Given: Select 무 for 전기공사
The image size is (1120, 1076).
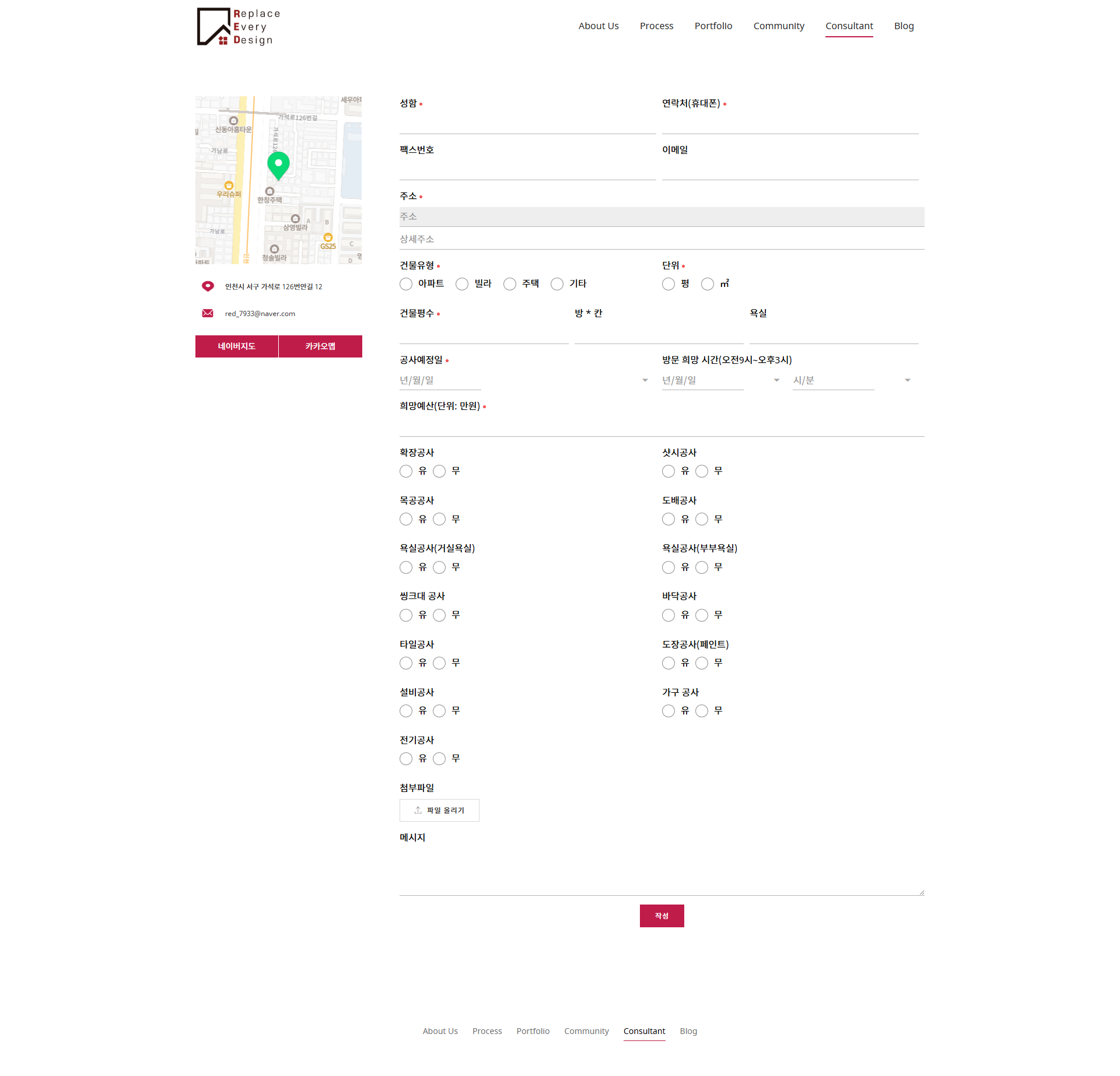Looking at the screenshot, I should click(x=439, y=759).
